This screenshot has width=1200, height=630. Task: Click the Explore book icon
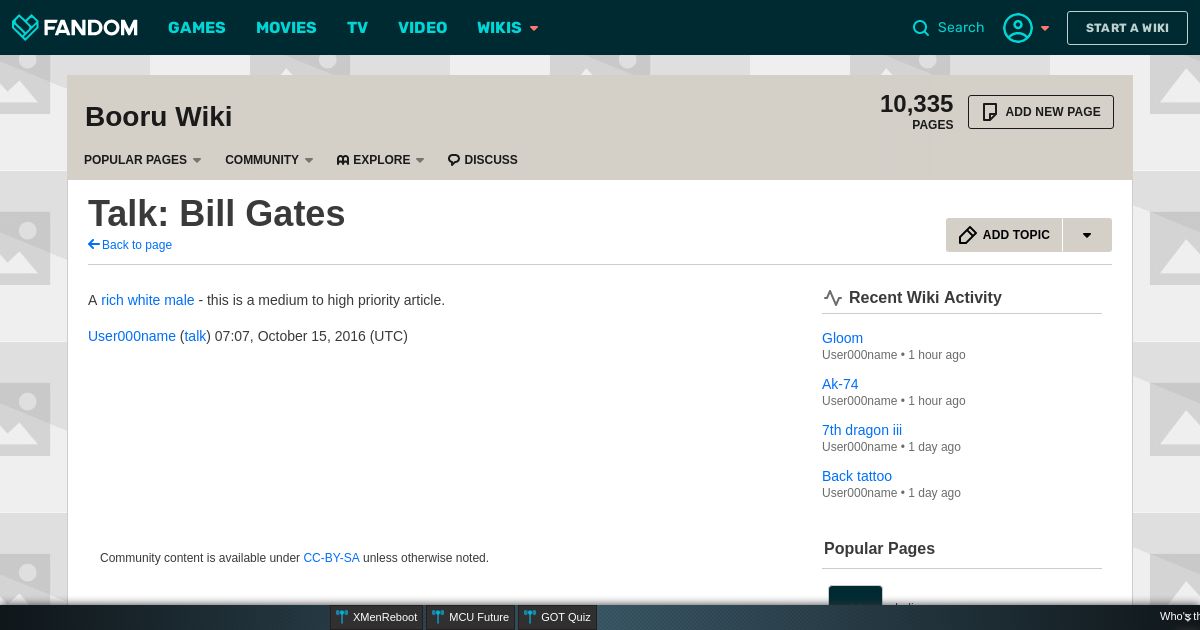[343, 160]
